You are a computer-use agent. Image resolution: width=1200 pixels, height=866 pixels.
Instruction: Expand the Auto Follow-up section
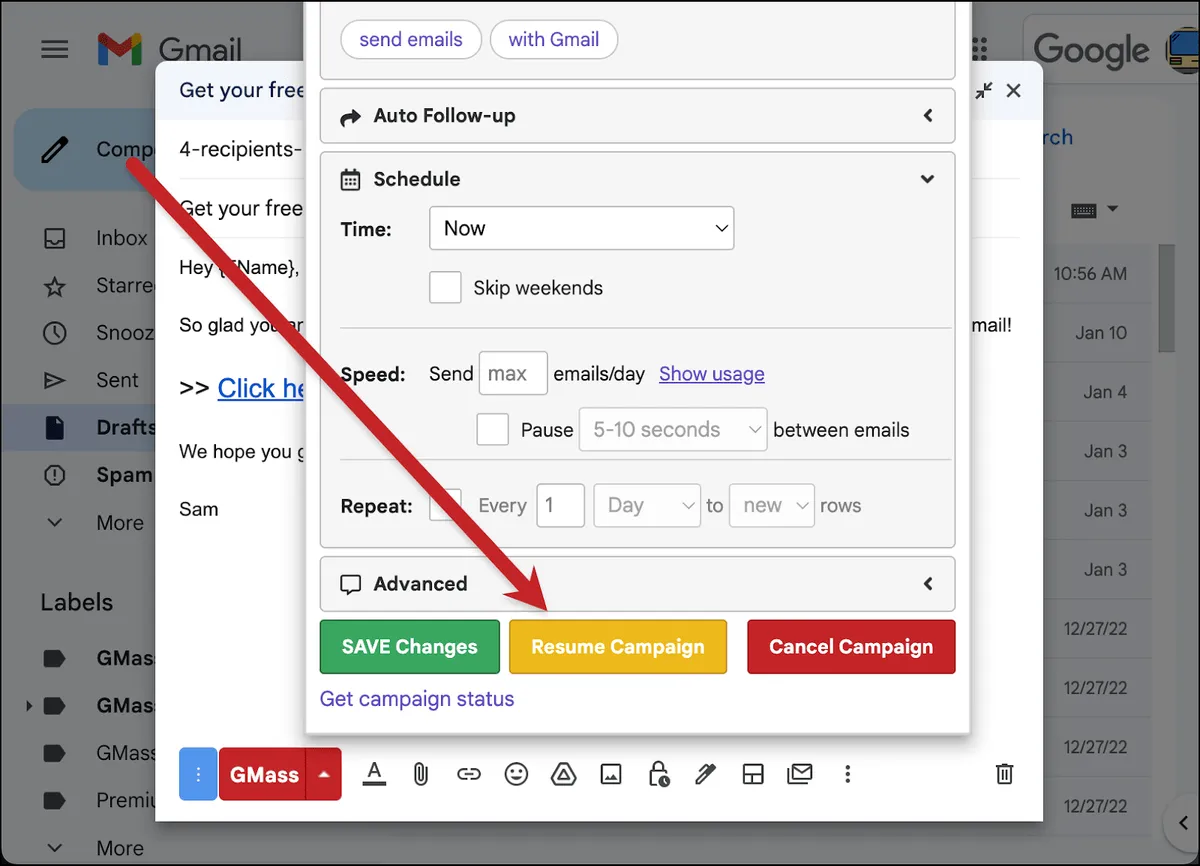(637, 116)
